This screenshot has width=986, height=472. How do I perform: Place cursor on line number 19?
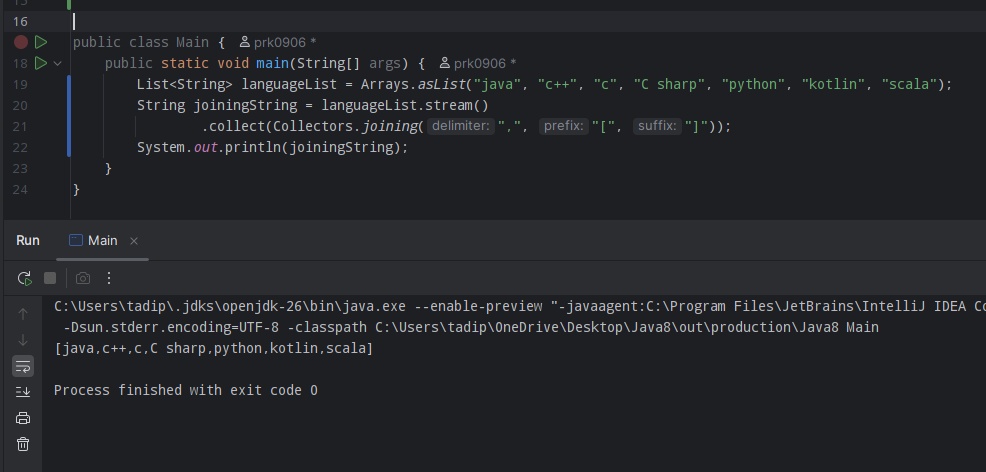(x=20, y=84)
